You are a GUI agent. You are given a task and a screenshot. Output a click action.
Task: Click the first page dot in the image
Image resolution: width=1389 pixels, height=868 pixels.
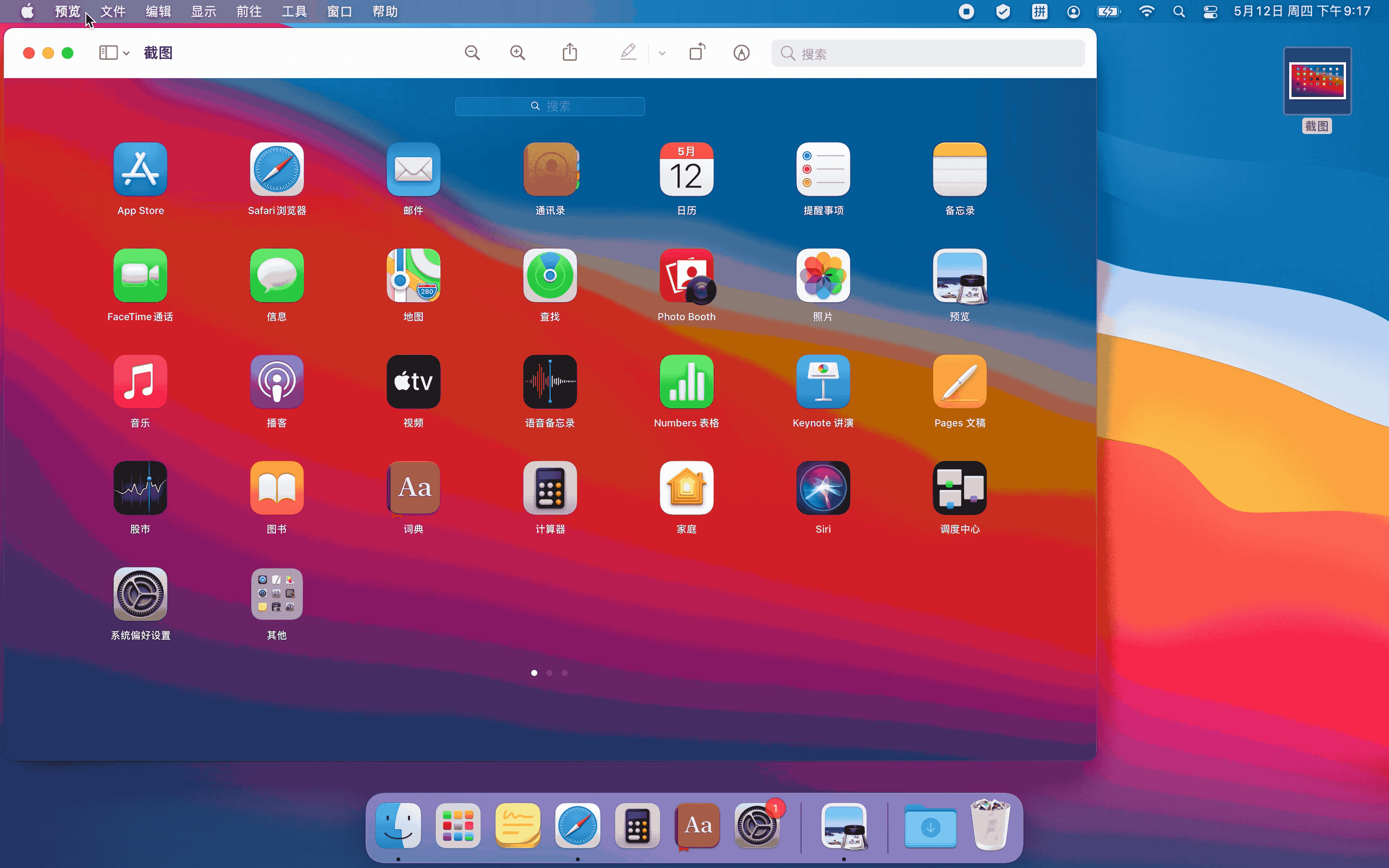point(534,673)
